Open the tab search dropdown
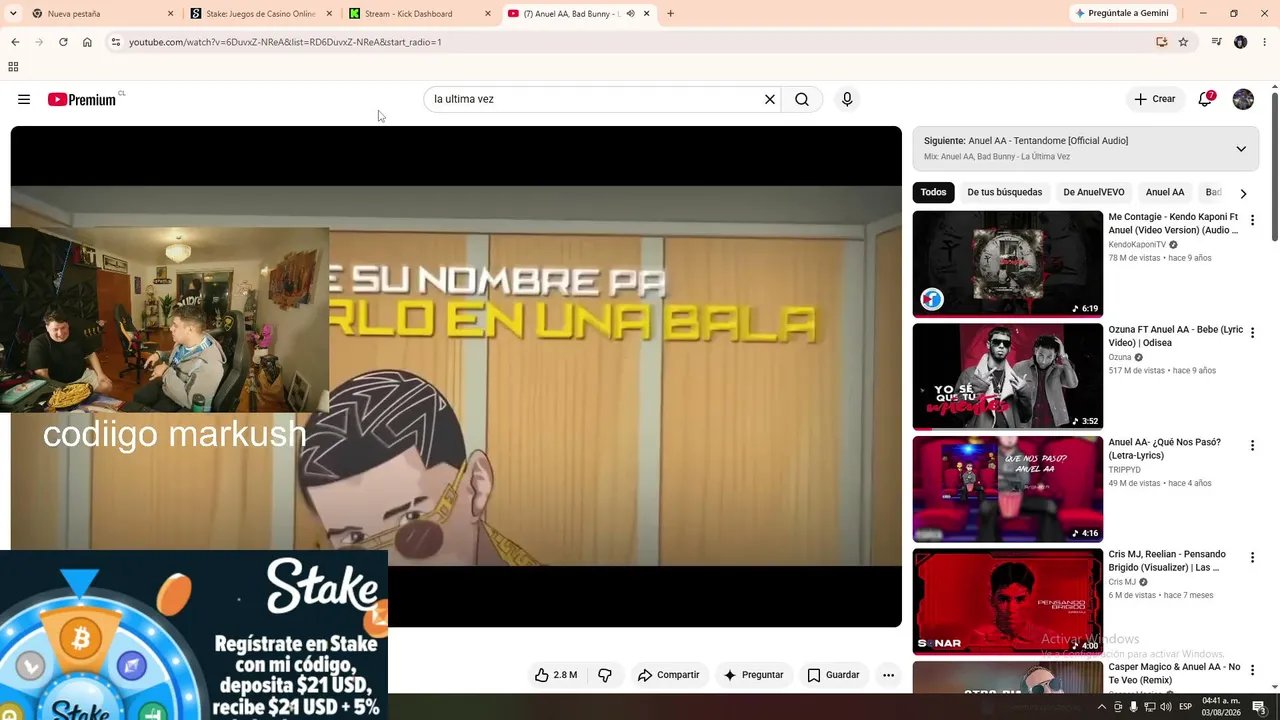Viewport: 1280px width, 720px height. pos(14,14)
